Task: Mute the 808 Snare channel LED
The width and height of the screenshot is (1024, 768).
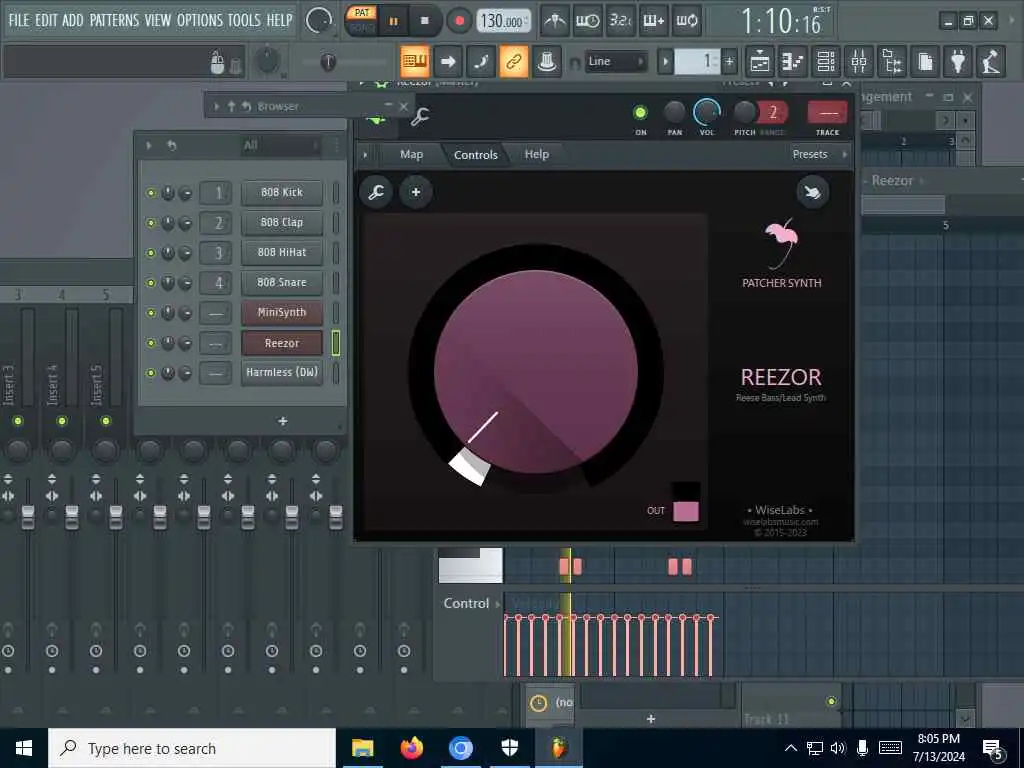Action: (x=151, y=283)
